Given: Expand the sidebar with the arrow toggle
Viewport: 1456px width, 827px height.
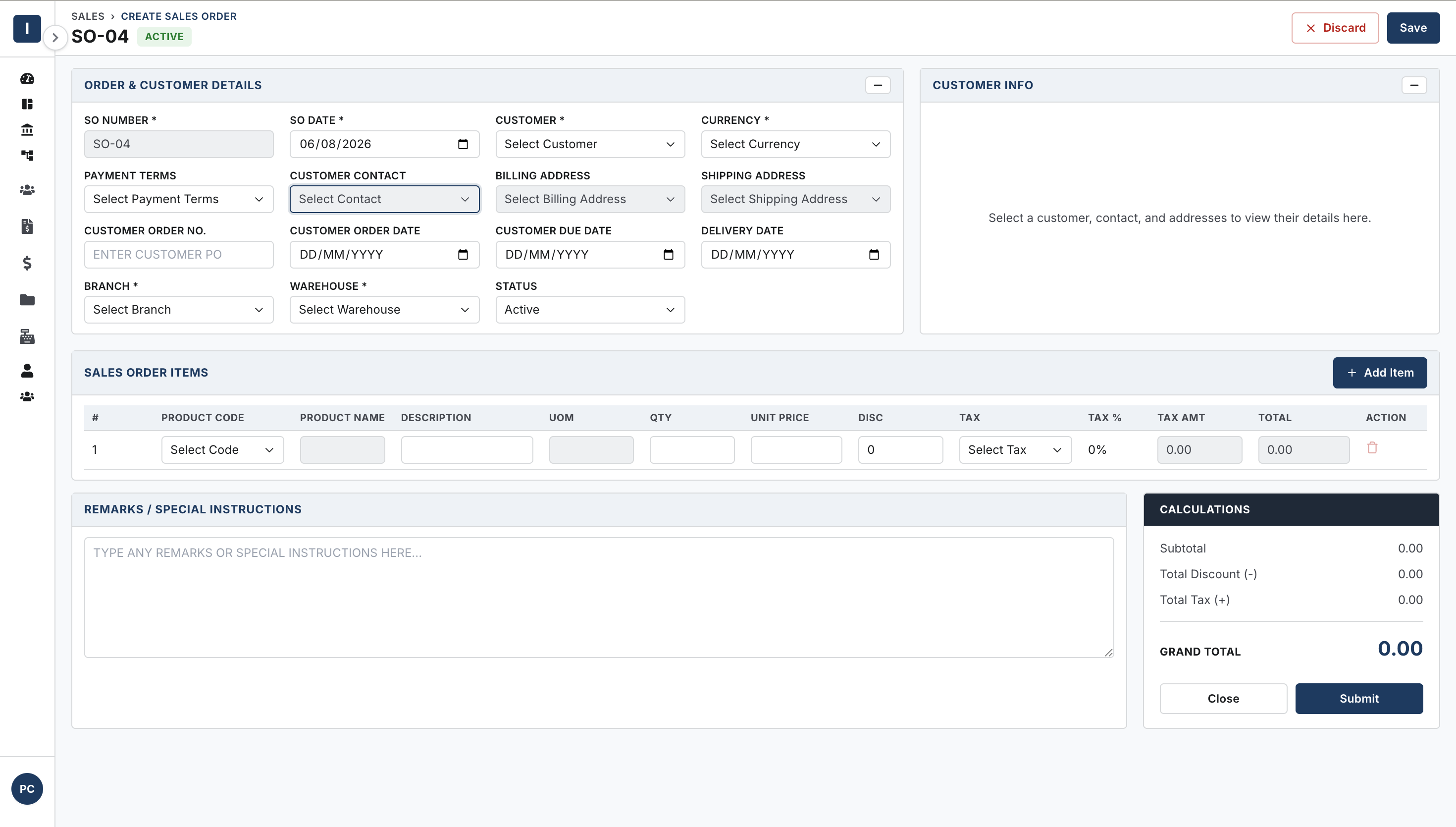Looking at the screenshot, I should click(55, 38).
